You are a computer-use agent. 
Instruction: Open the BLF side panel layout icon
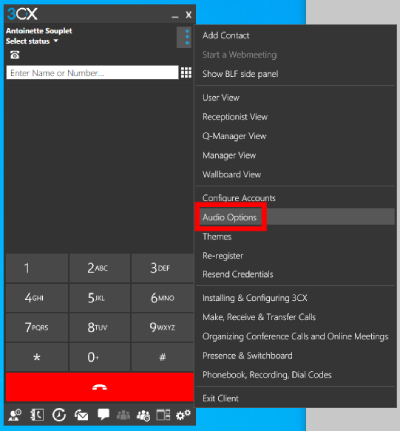163,415
